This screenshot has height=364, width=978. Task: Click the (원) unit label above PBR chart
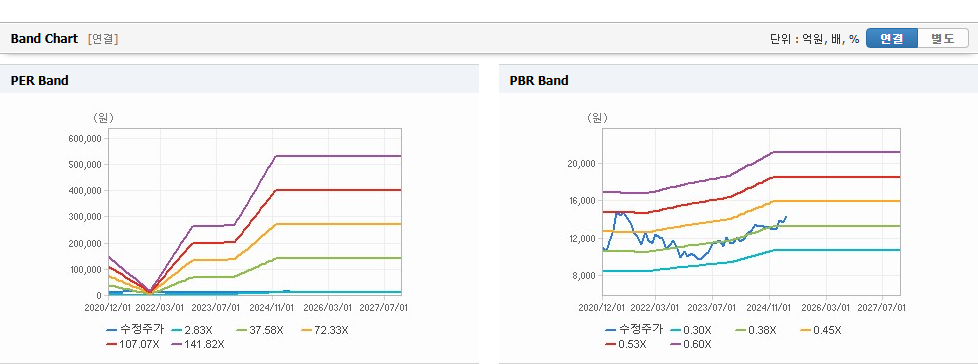coord(597,117)
